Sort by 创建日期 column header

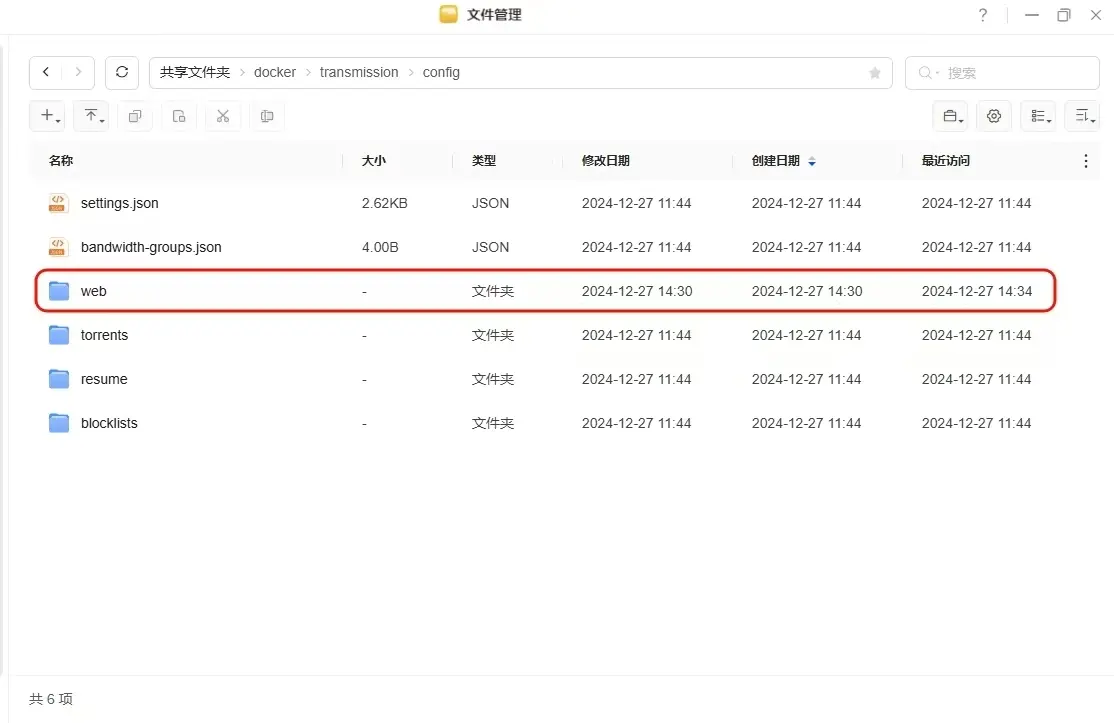(776, 161)
